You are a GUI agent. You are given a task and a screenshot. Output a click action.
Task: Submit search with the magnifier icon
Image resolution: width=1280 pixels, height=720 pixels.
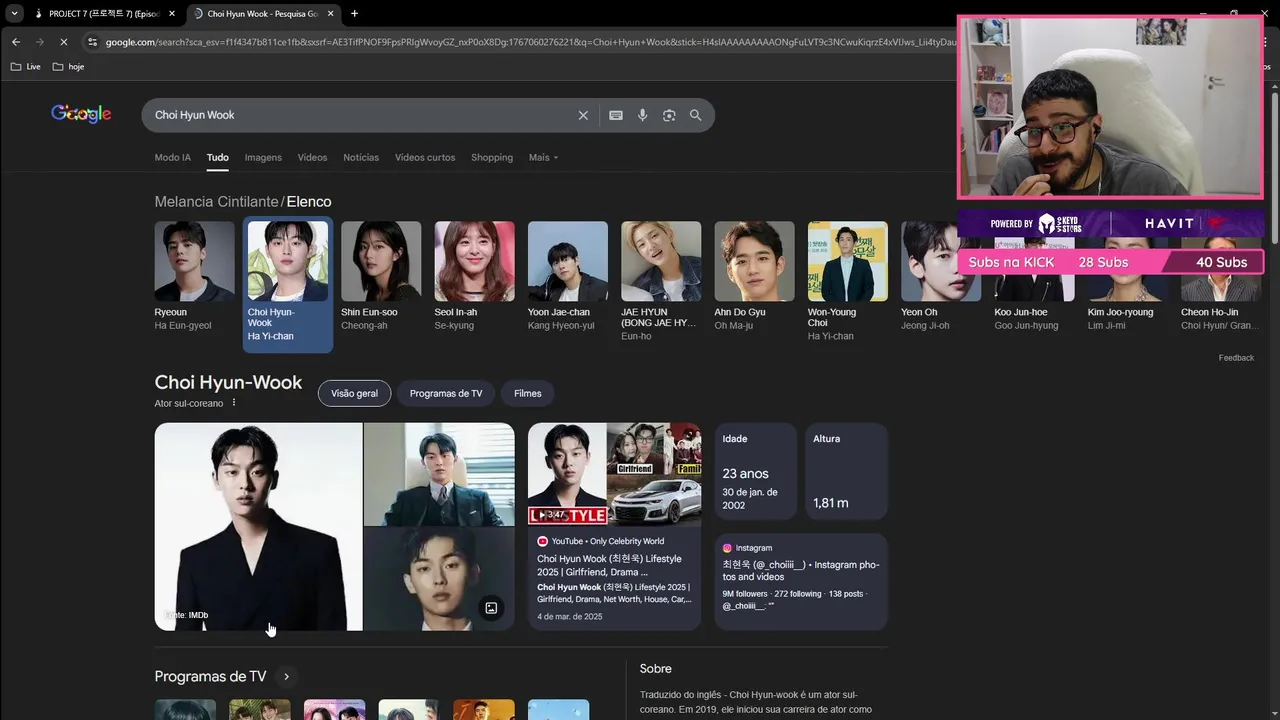pyautogui.click(x=696, y=115)
